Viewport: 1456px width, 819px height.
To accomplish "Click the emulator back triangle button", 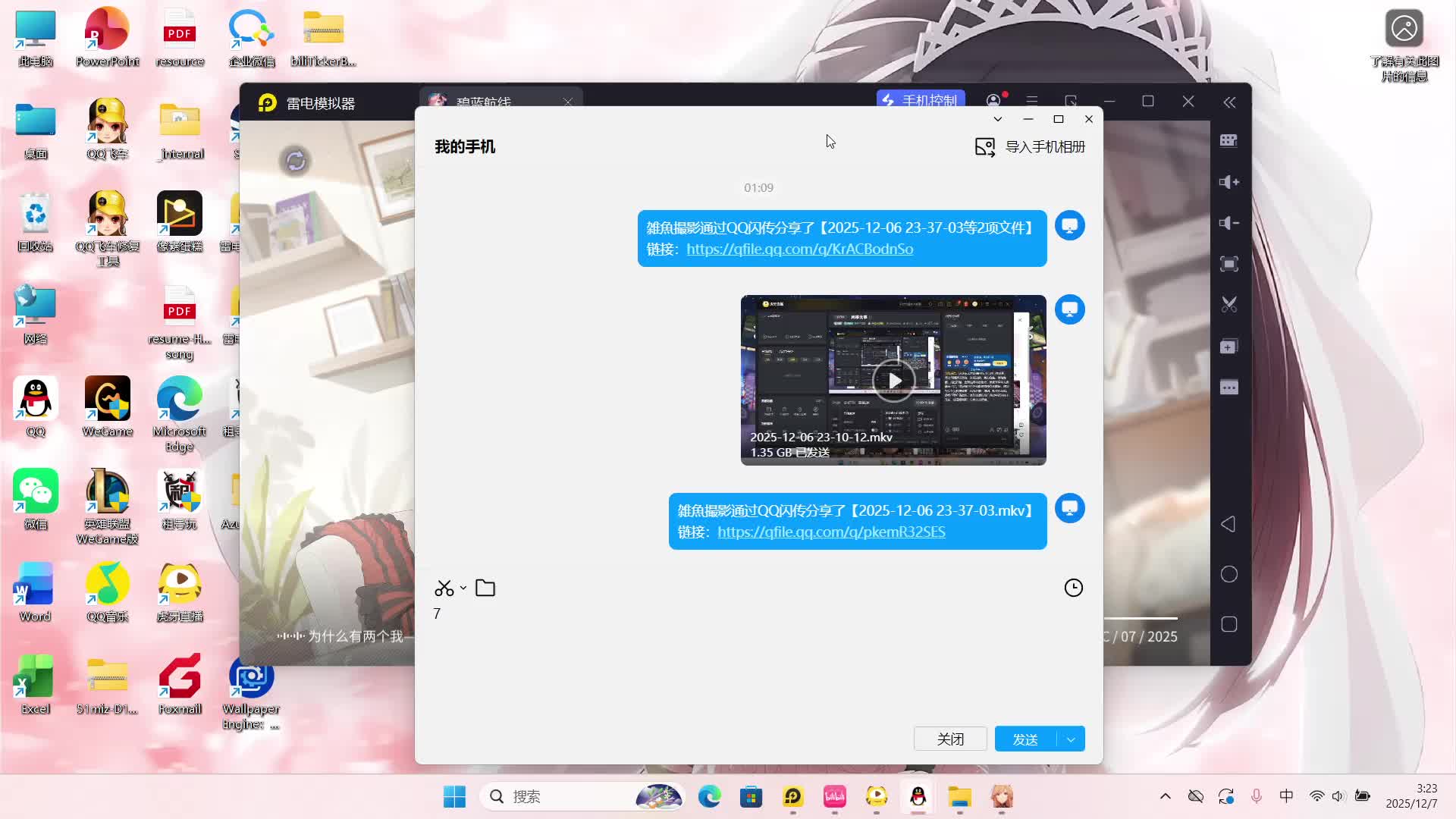I will (x=1228, y=524).
